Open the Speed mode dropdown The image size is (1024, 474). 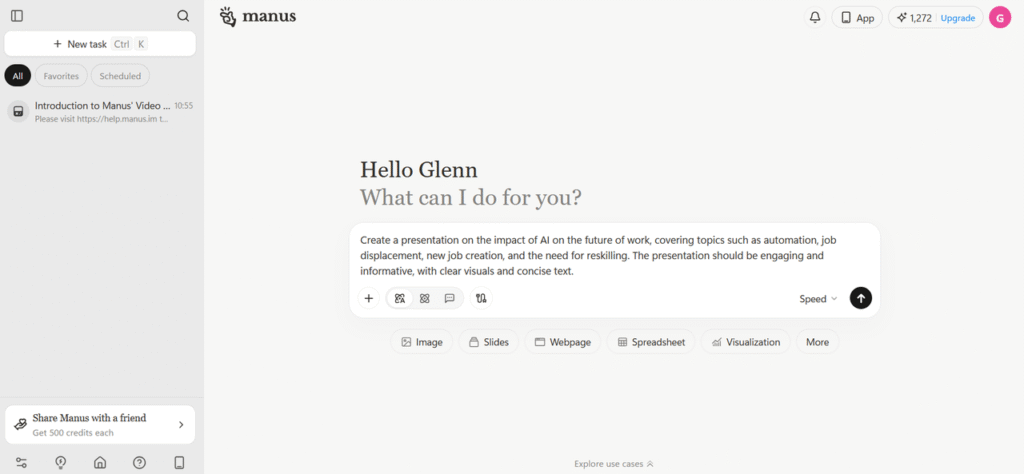point(818,298)
